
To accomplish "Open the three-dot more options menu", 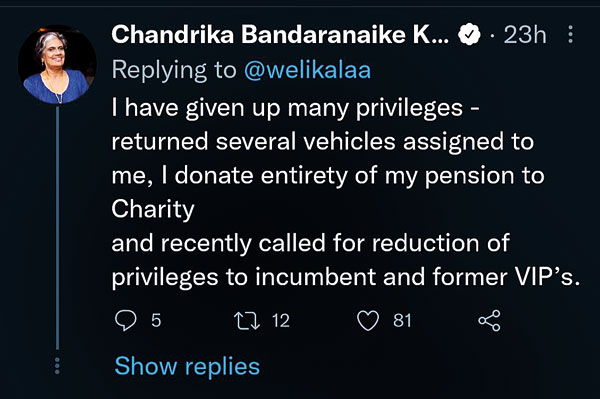I will [x=571, y=34].
